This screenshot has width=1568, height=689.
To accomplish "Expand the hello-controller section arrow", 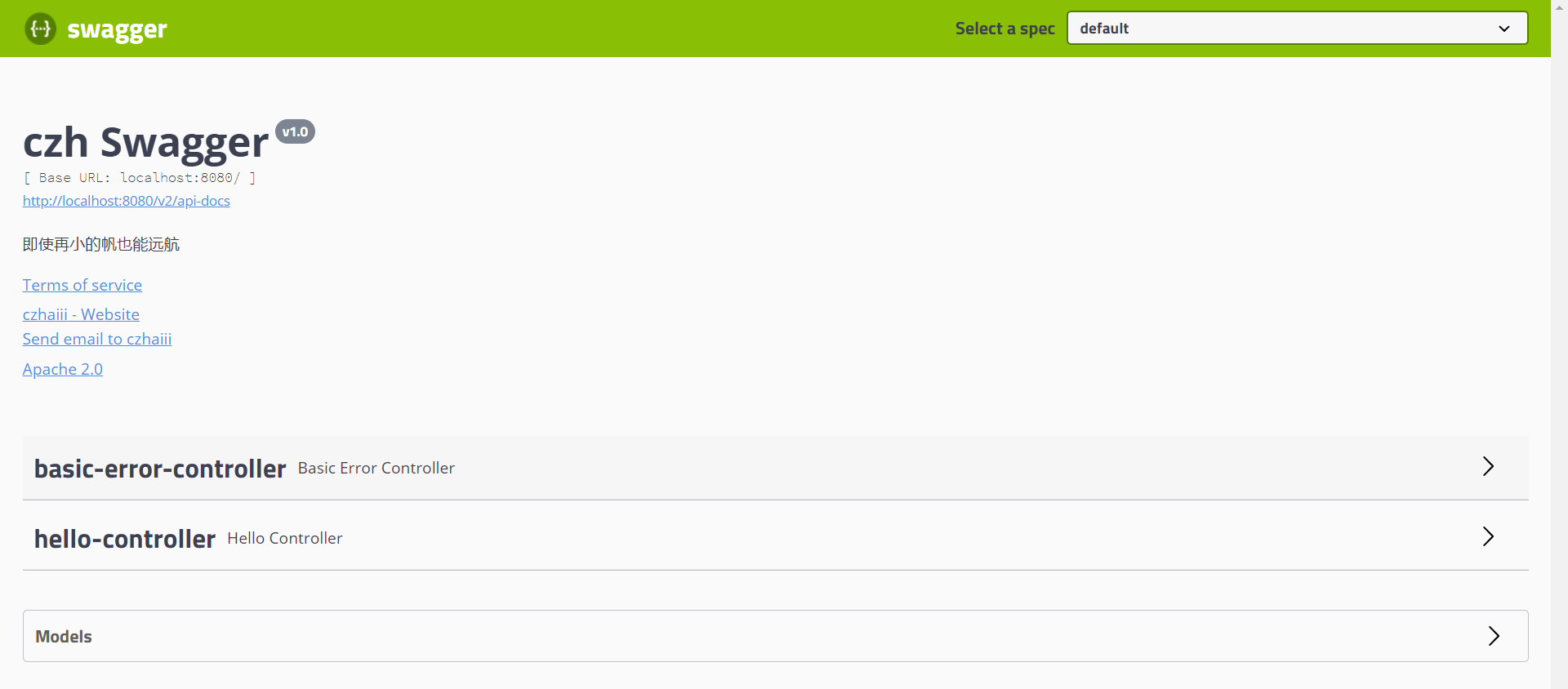I will point(1488,536).
